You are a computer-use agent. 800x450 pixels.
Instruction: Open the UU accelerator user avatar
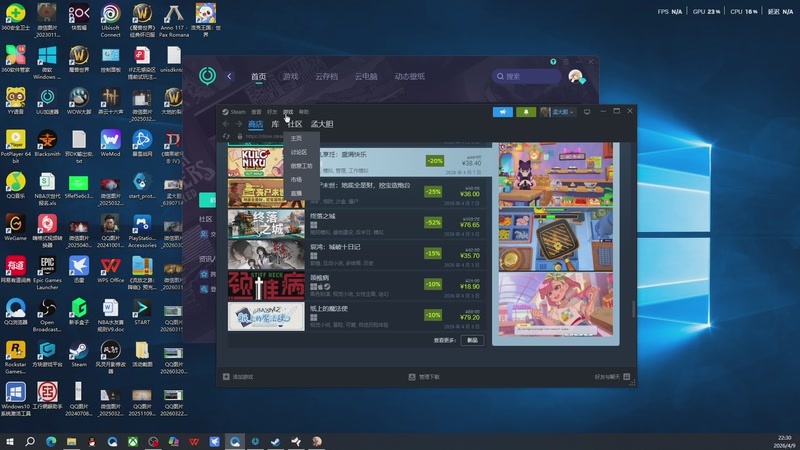coord(576,77)
